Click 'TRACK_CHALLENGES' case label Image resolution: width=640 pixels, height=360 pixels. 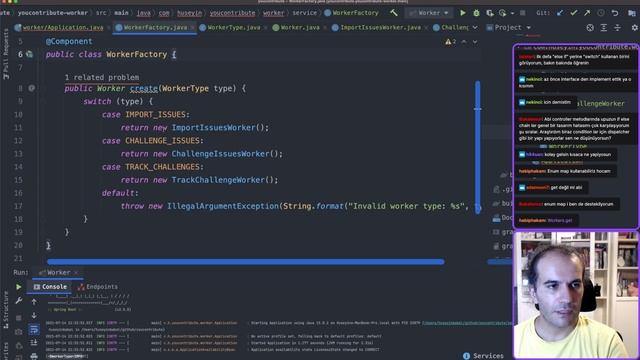(162, 167)
